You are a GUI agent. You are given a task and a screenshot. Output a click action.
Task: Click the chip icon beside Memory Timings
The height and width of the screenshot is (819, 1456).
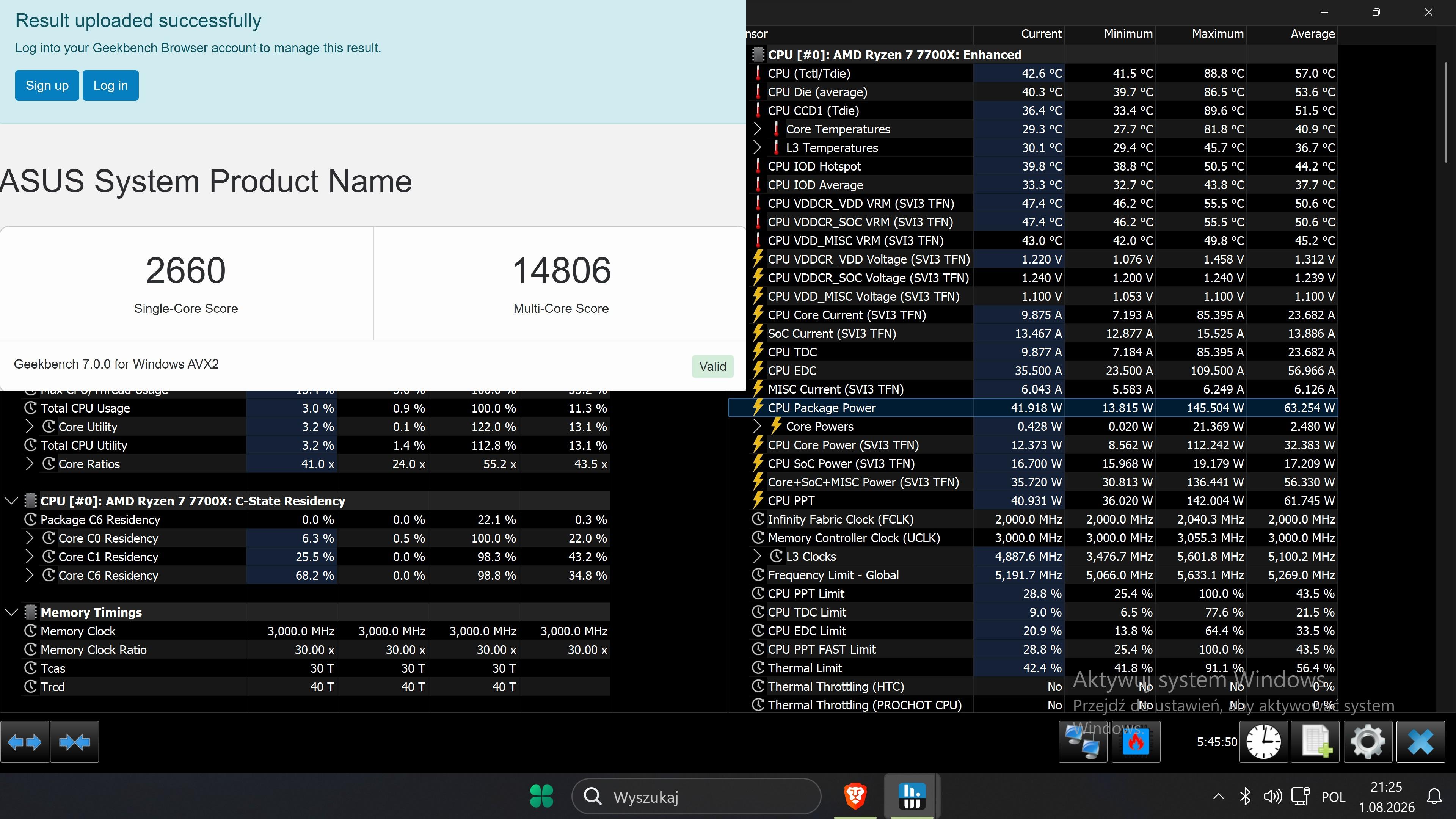coord(30,612)
